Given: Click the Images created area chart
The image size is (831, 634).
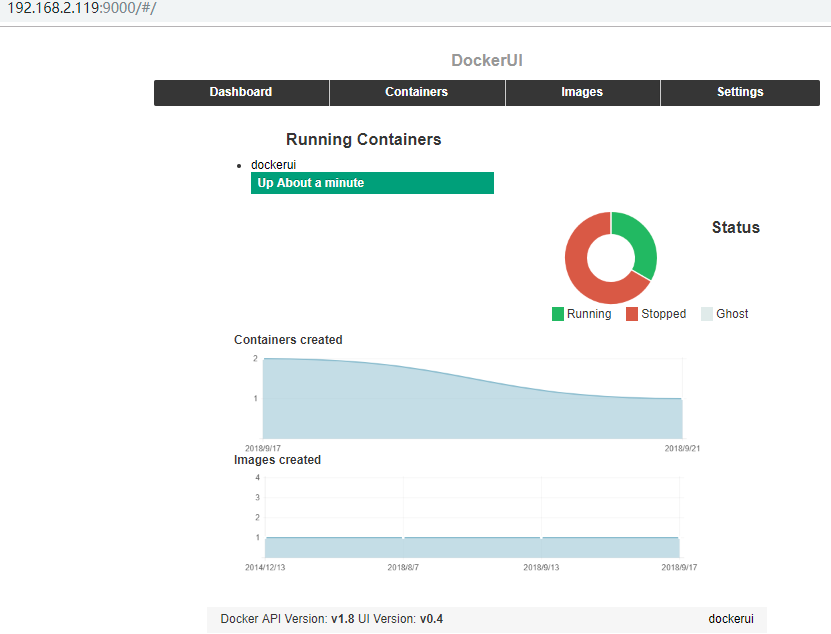Looking at the screenshot, I should 472,547.
